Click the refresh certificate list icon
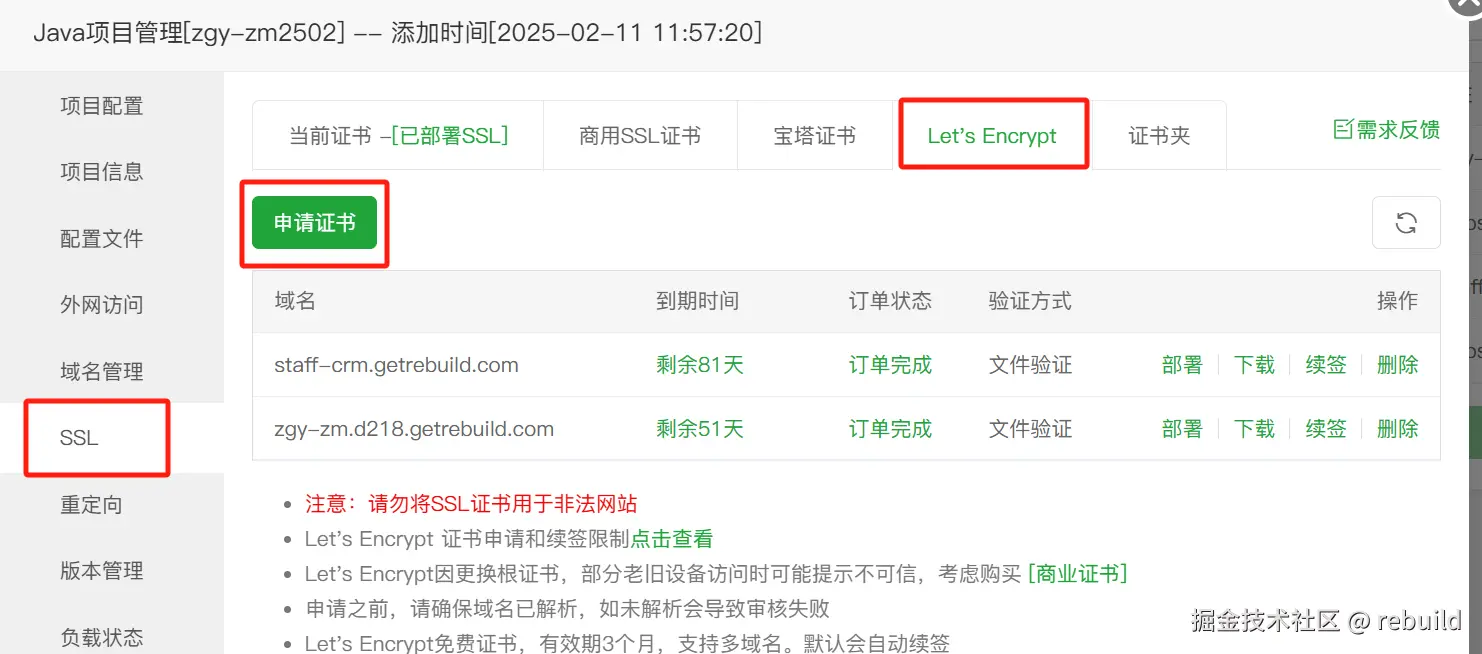The width and height of the screenshot is (1482, 654). (1406, 222)
